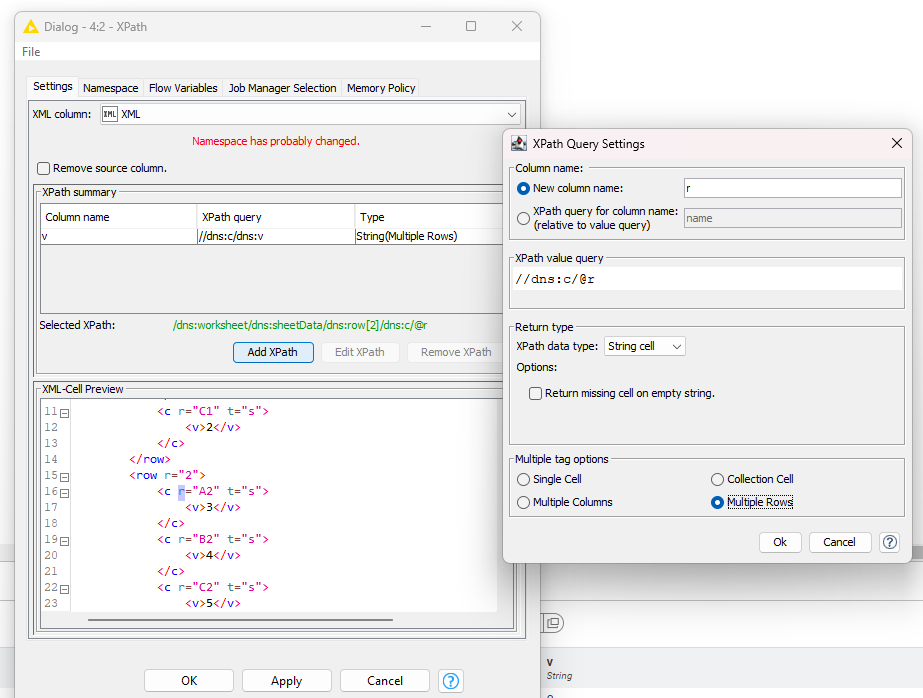This screenshot has width=923, height=698.
Task: Open XPath data type String cell dropdown
Action: (x=645, y=346)
